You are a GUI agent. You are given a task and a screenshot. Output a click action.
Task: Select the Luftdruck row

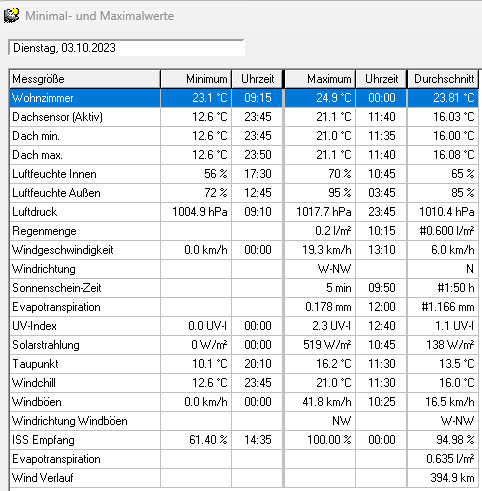click(x=244, y=212)
